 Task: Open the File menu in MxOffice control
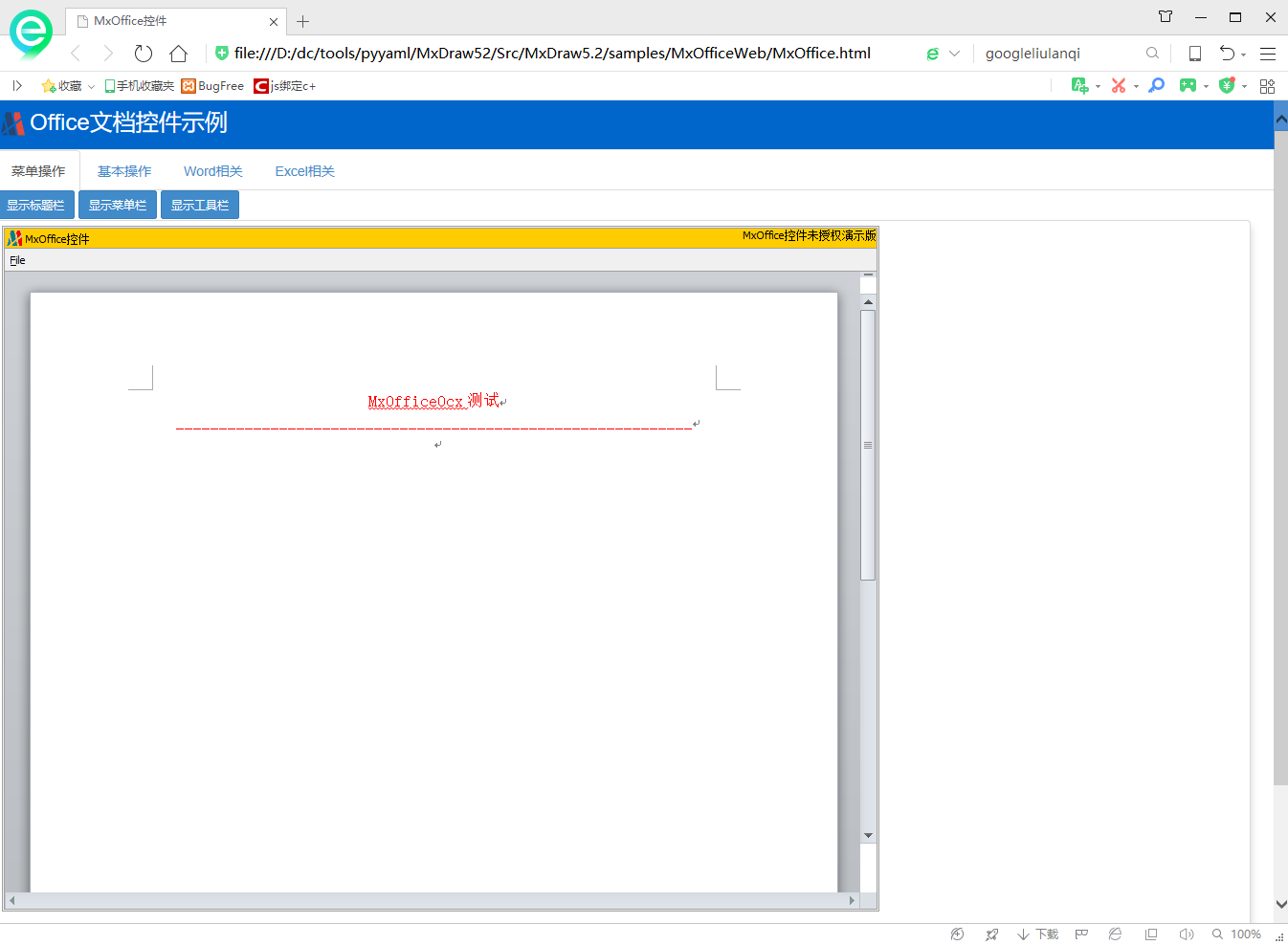tap(17, 260)
